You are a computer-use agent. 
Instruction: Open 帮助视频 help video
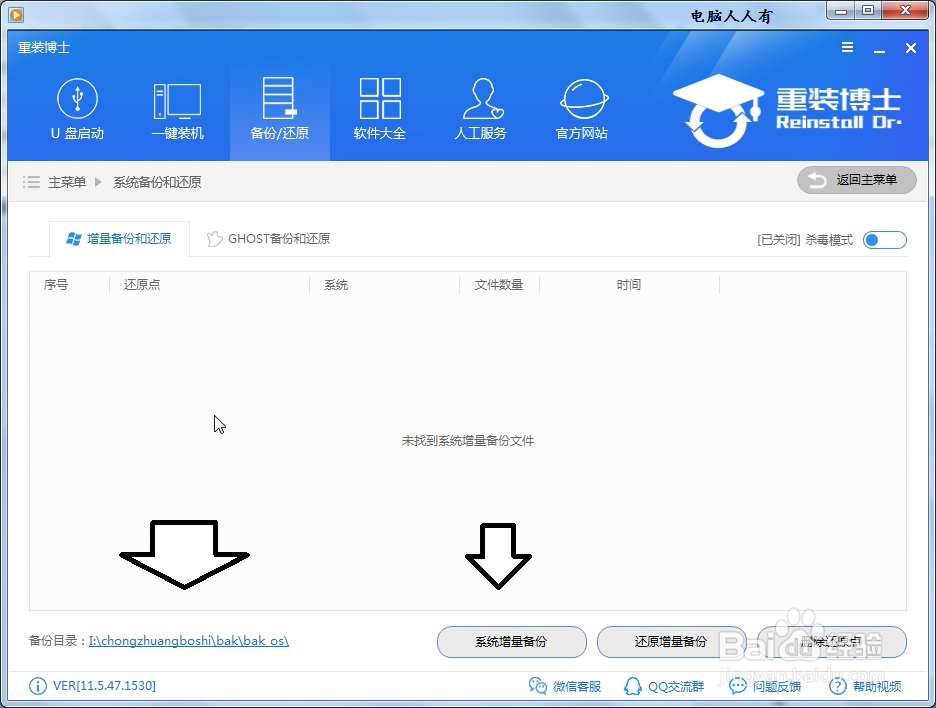[x=865, y=687]
